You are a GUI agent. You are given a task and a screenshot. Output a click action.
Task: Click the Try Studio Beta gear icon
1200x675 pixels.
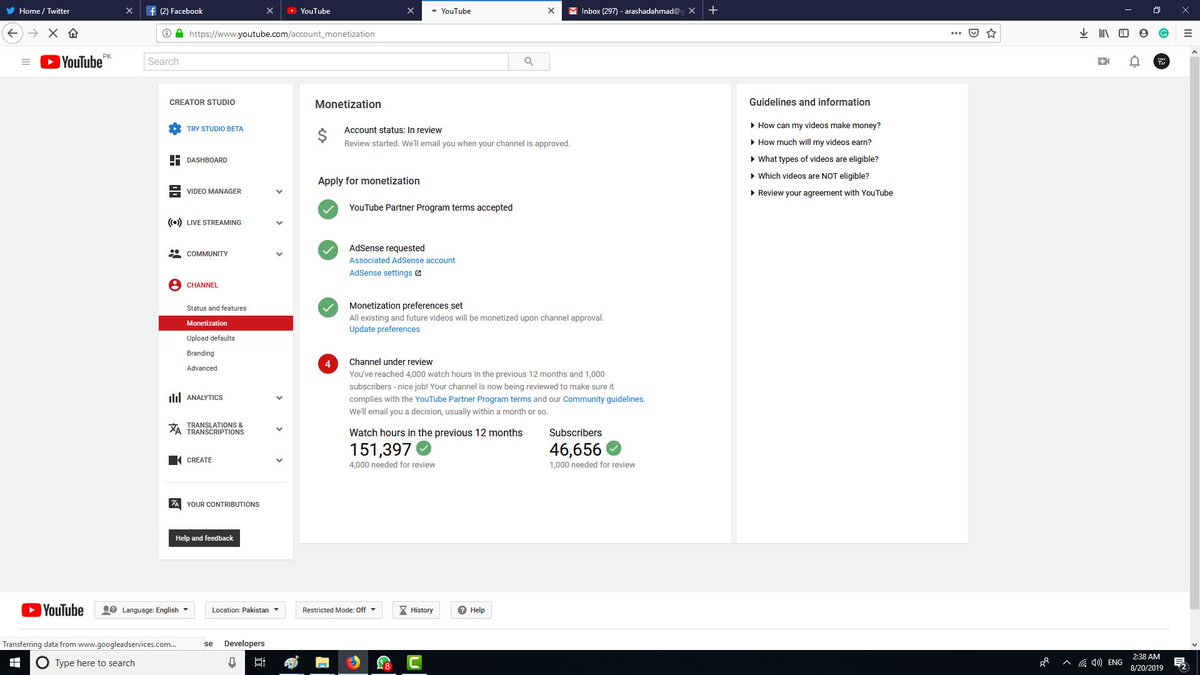(175, 129)
